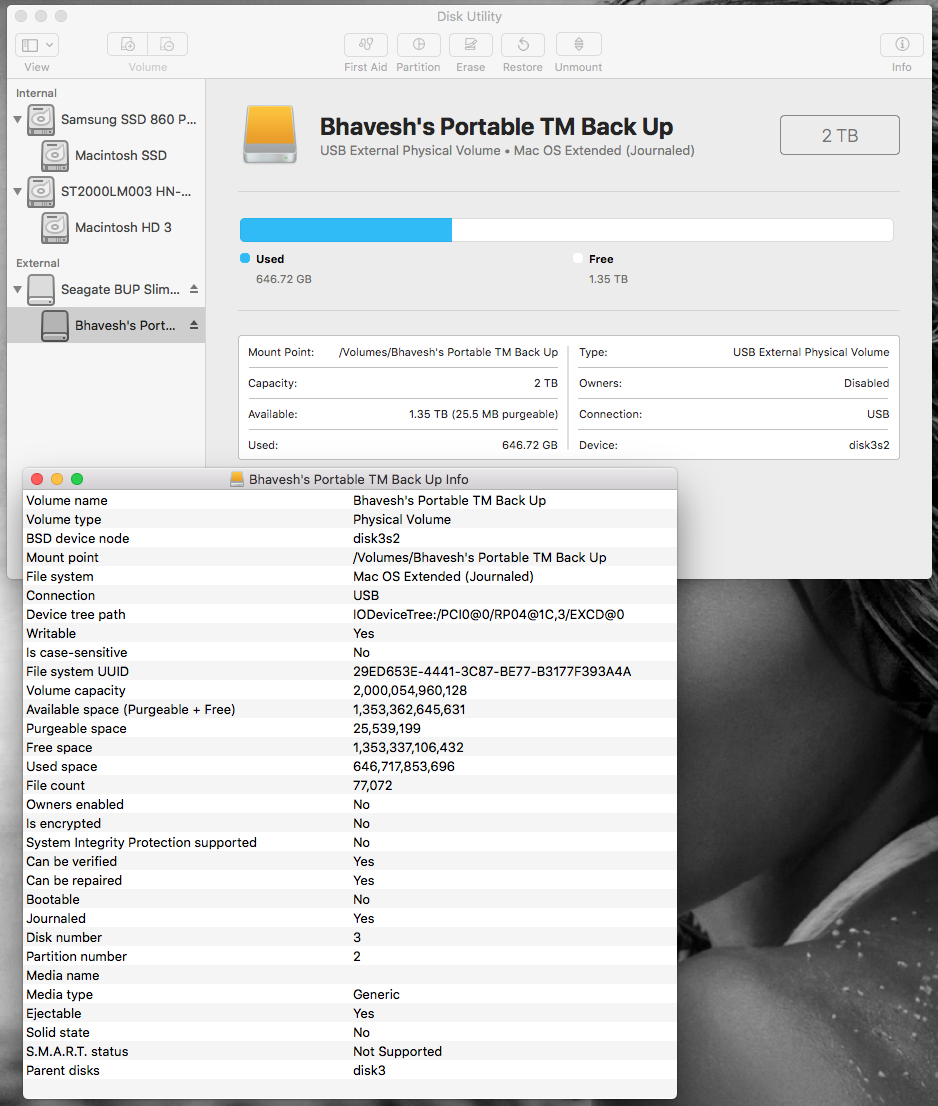Click the Purgeable space 25,539,199 value

pos(386,729)
